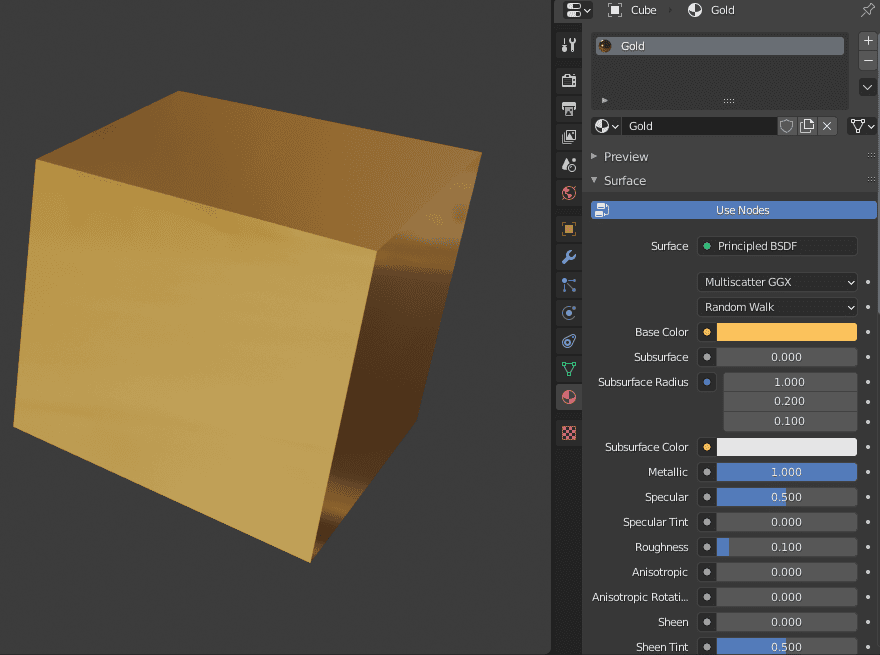The height and width of the screenshot is (655, 880).
Task: Open the Material properties sphere tab
Action: [x=568, y=397]
